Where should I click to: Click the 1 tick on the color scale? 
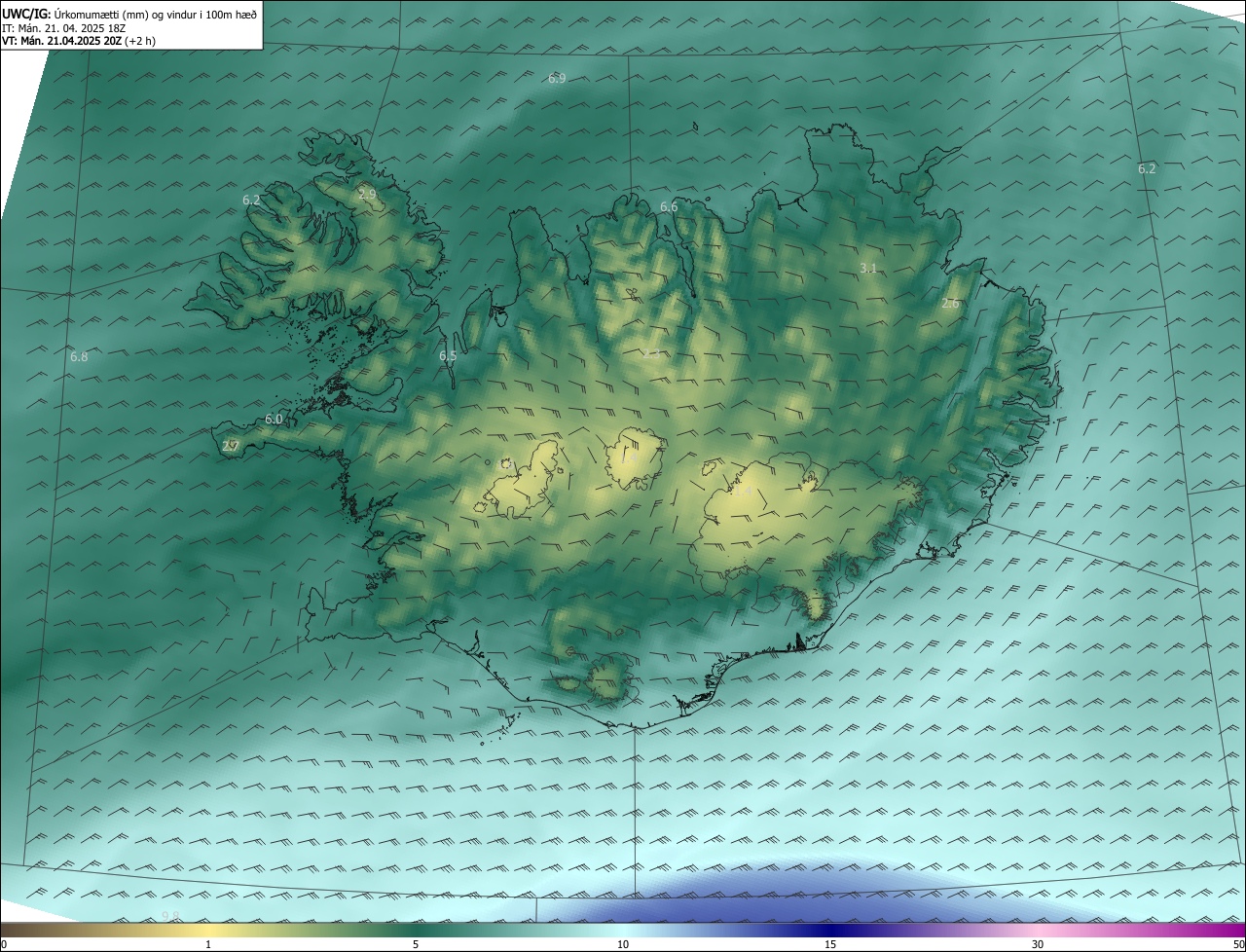click(208, 944)
